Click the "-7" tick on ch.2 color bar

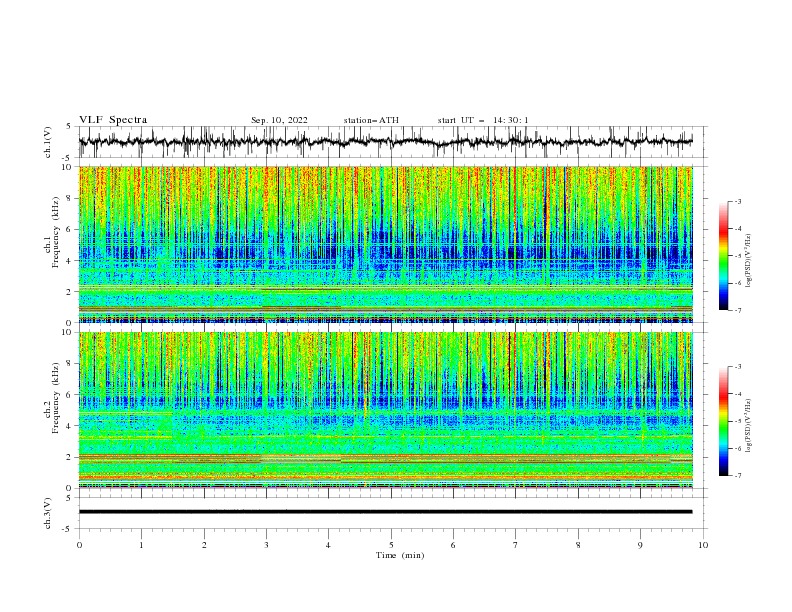pyautogui.click(x=738, y=476)
